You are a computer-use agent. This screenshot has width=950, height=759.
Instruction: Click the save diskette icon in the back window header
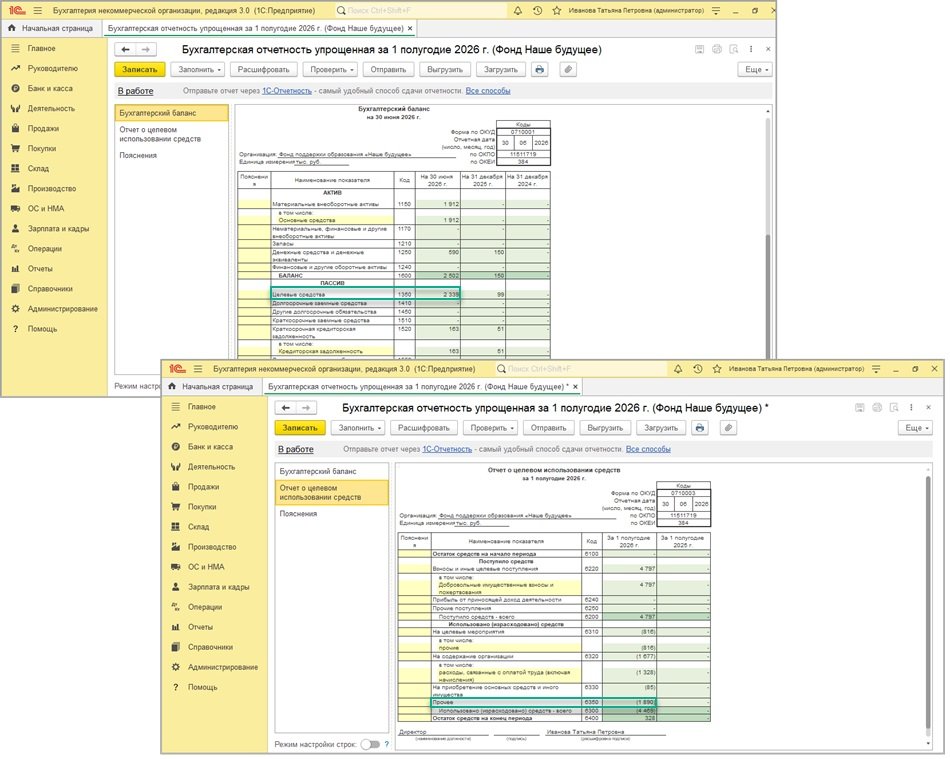(699, 50)
